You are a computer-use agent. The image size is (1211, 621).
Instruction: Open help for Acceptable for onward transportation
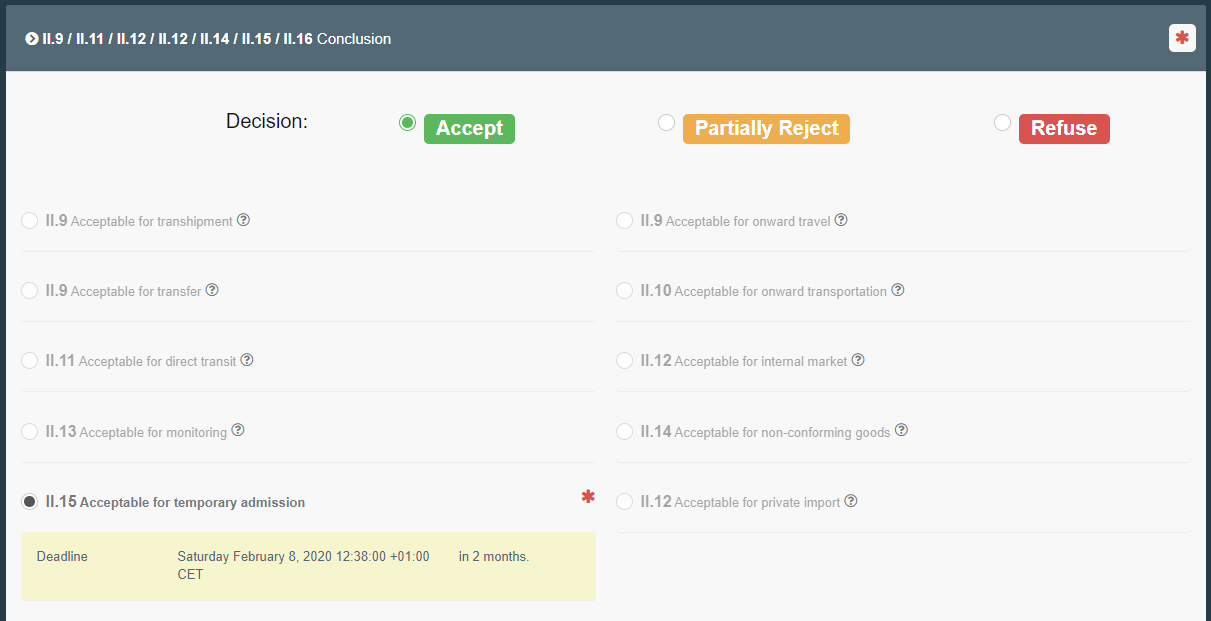point(898,290)
